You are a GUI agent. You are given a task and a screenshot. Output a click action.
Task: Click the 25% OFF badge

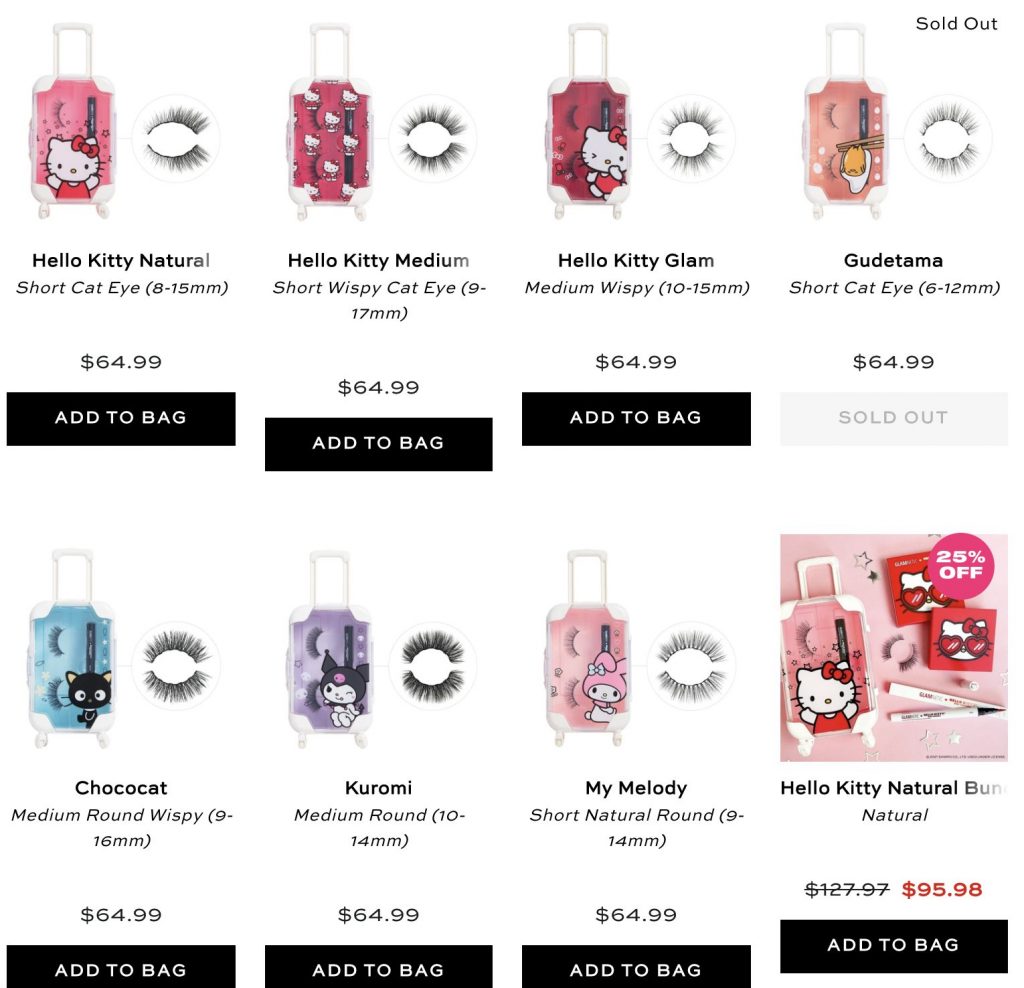tap(961, 566)
